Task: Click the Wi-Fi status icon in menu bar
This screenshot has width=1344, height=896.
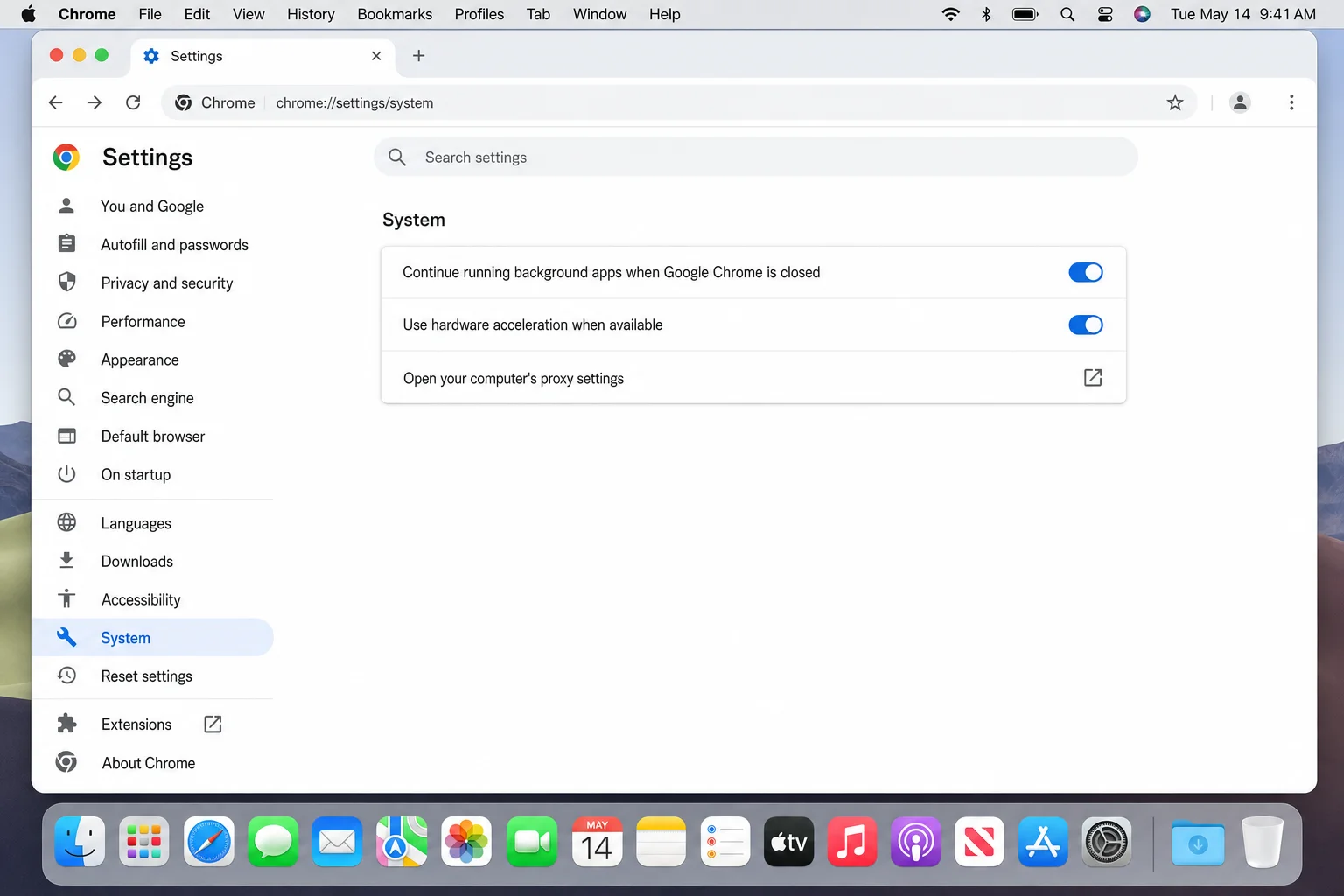Action: click(x=950, y=14)
